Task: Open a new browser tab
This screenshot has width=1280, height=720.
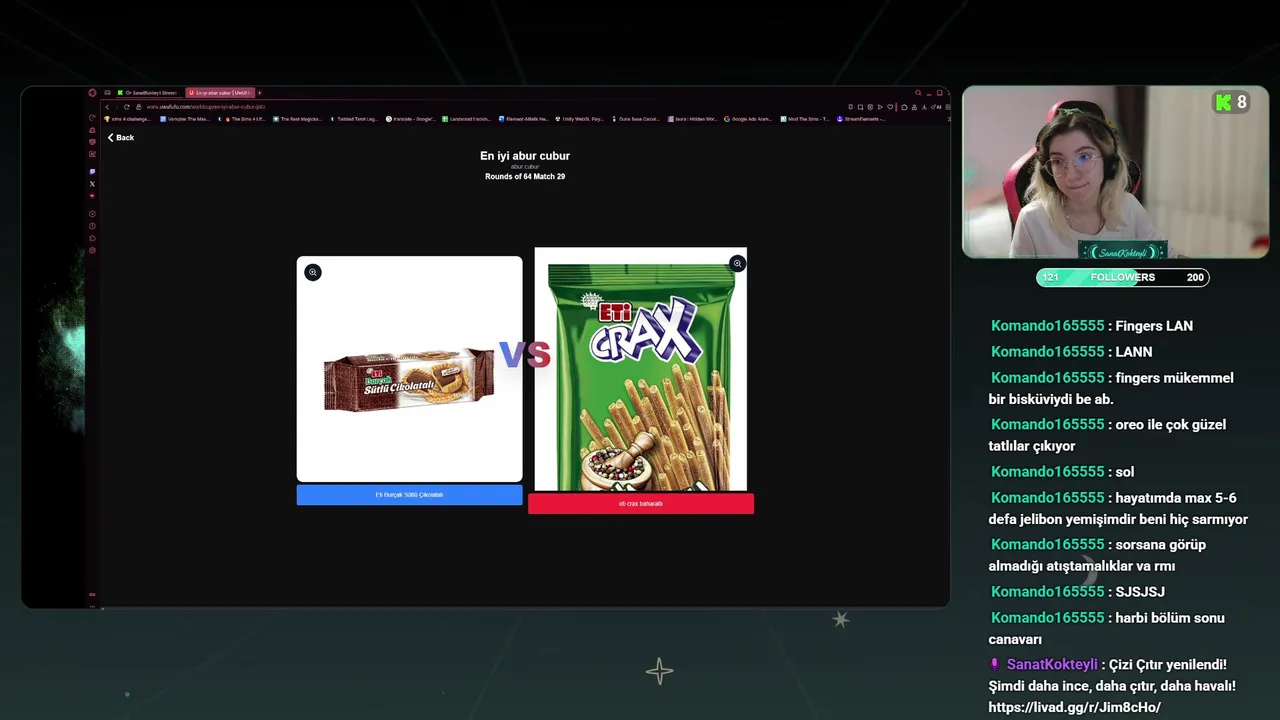Action: 260,93
